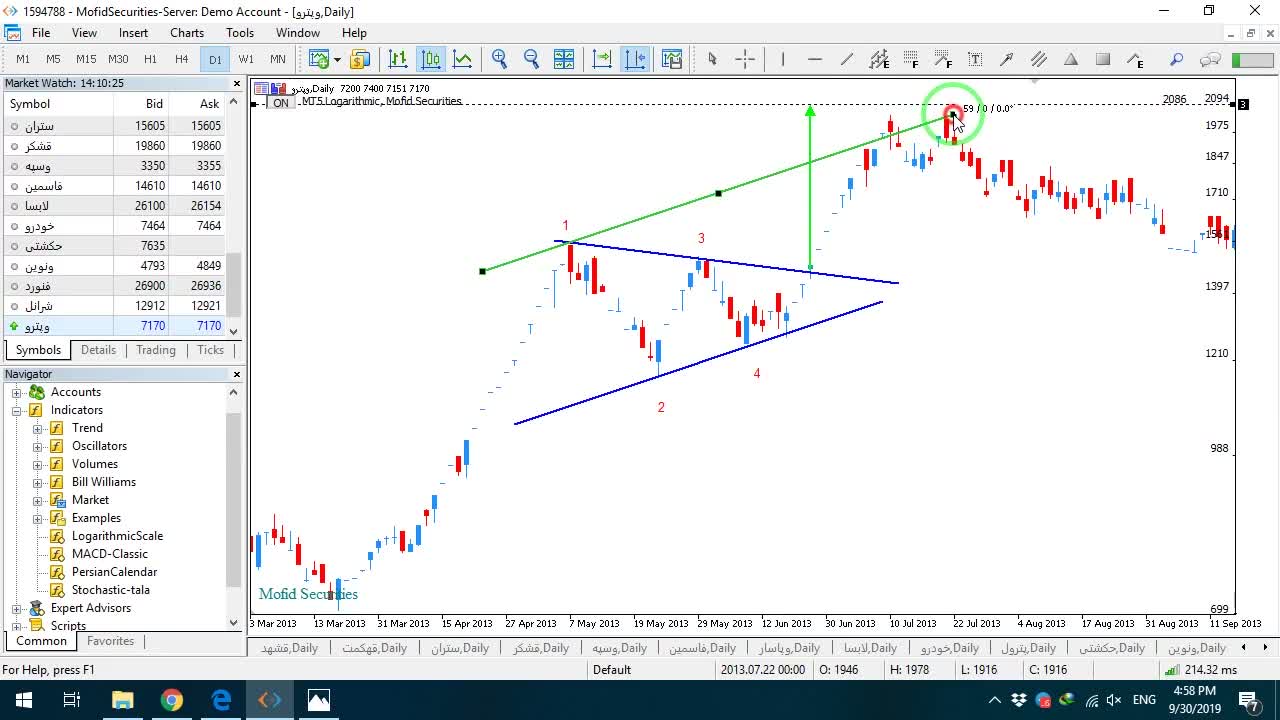This screenshot has height=720, width=1280.
Task: Open the profiles icon with dollar sign
Action: [x=360, y=59]
